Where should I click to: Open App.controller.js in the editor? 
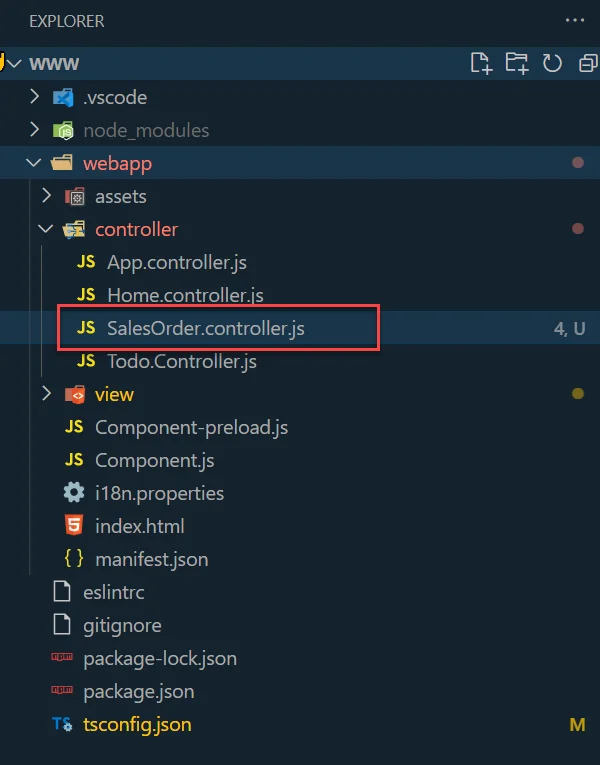tap(176, 262)
